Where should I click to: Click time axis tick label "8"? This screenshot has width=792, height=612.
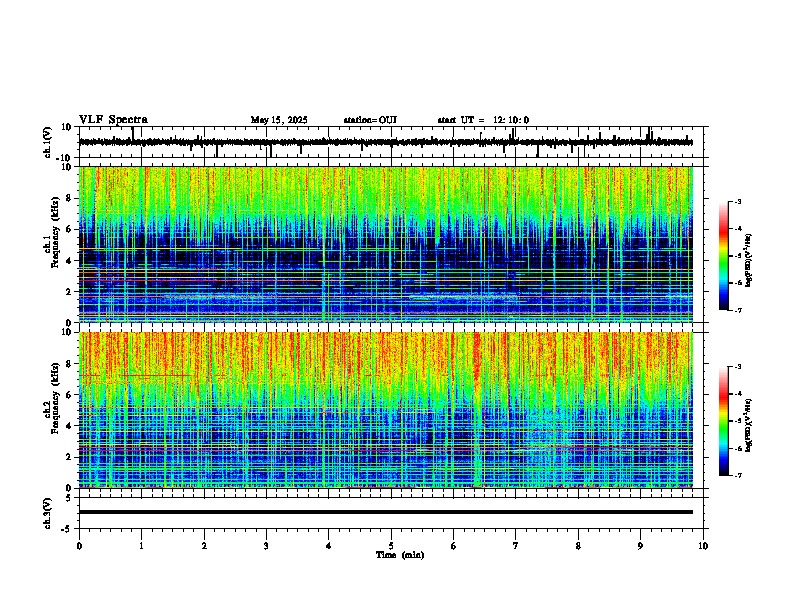[578, 546]
